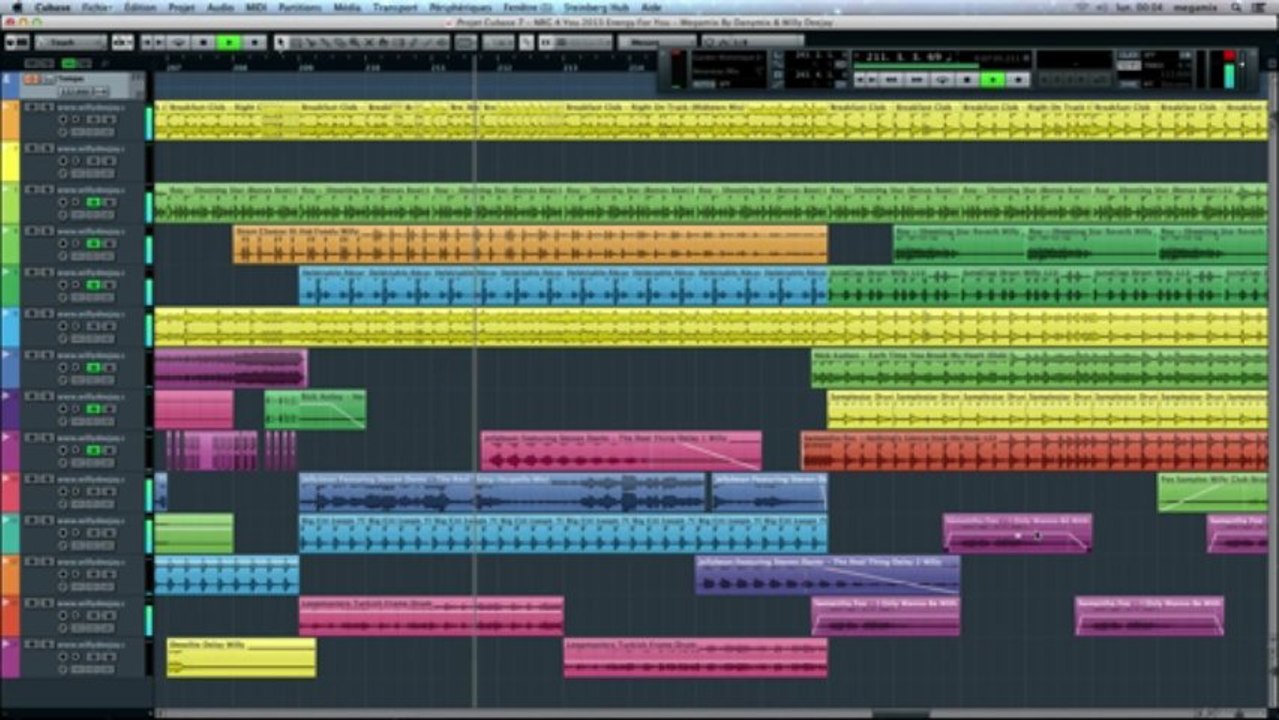Toggle monitor on the yellow second track

[75, 161]
